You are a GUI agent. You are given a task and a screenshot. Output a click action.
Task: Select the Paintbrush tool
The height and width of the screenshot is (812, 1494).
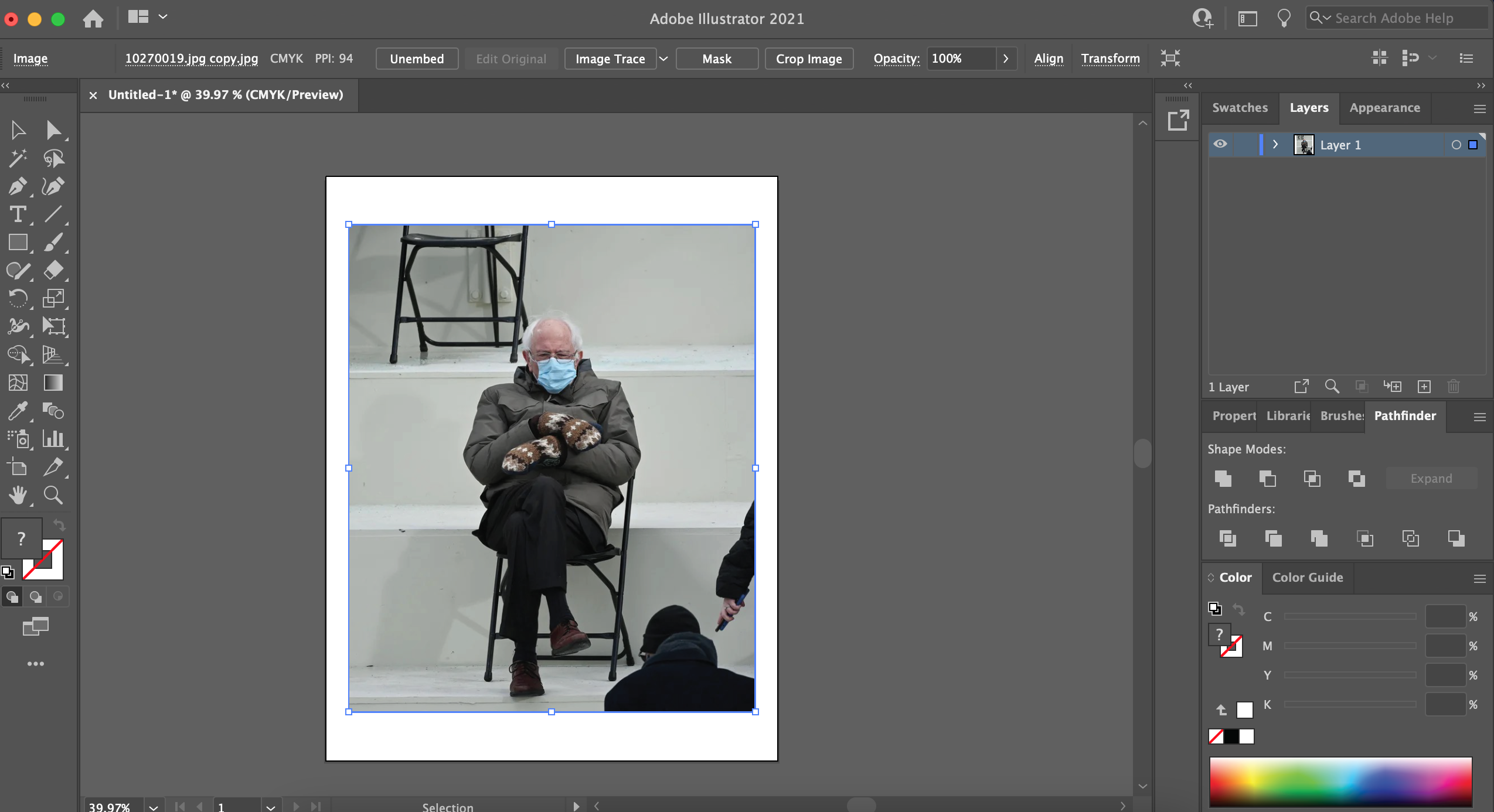53,243
